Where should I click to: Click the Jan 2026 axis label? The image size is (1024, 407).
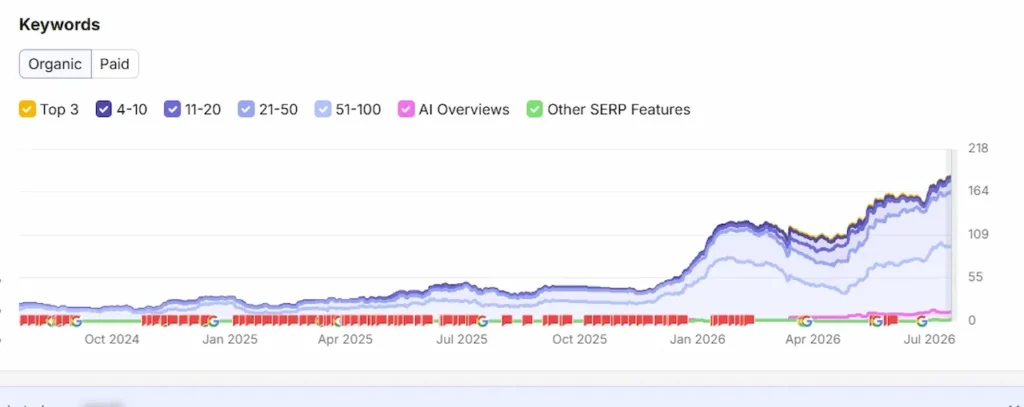pos(697,340)
